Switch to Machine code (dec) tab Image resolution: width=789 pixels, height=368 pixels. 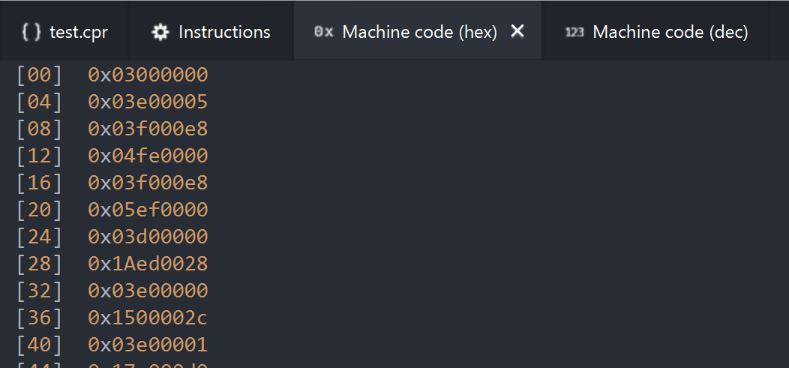tap(656, 31)
